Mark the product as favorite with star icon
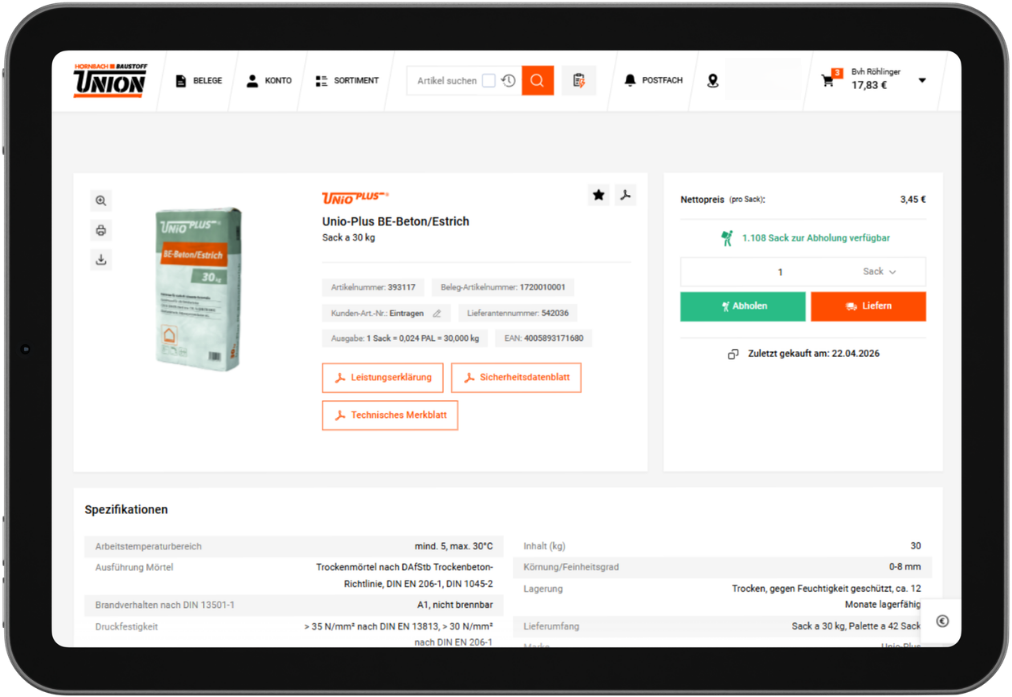The height and width of the screenshot is (697, 1012). coord(598,195)
